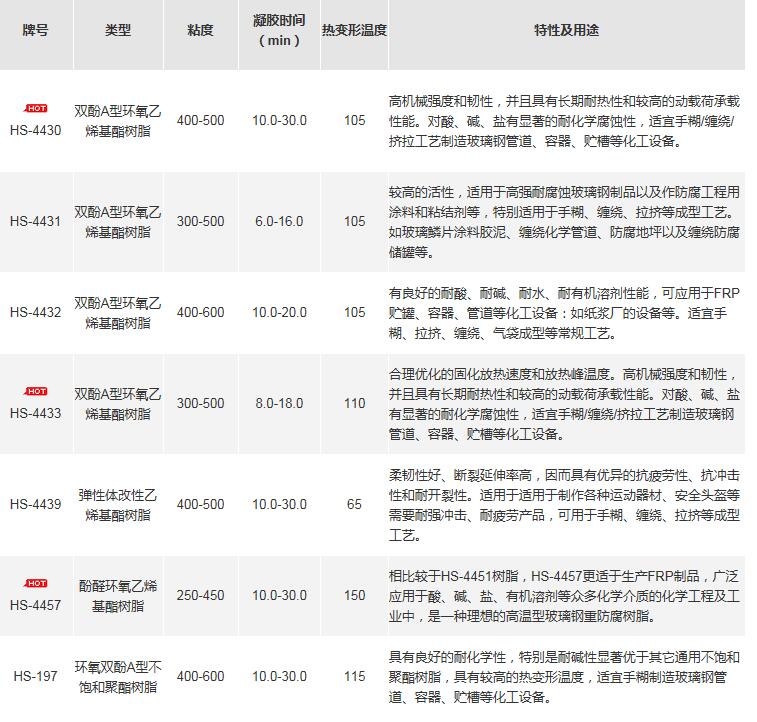
Task: Select the HS-4439 product code
Action: [x=36, y=505]
